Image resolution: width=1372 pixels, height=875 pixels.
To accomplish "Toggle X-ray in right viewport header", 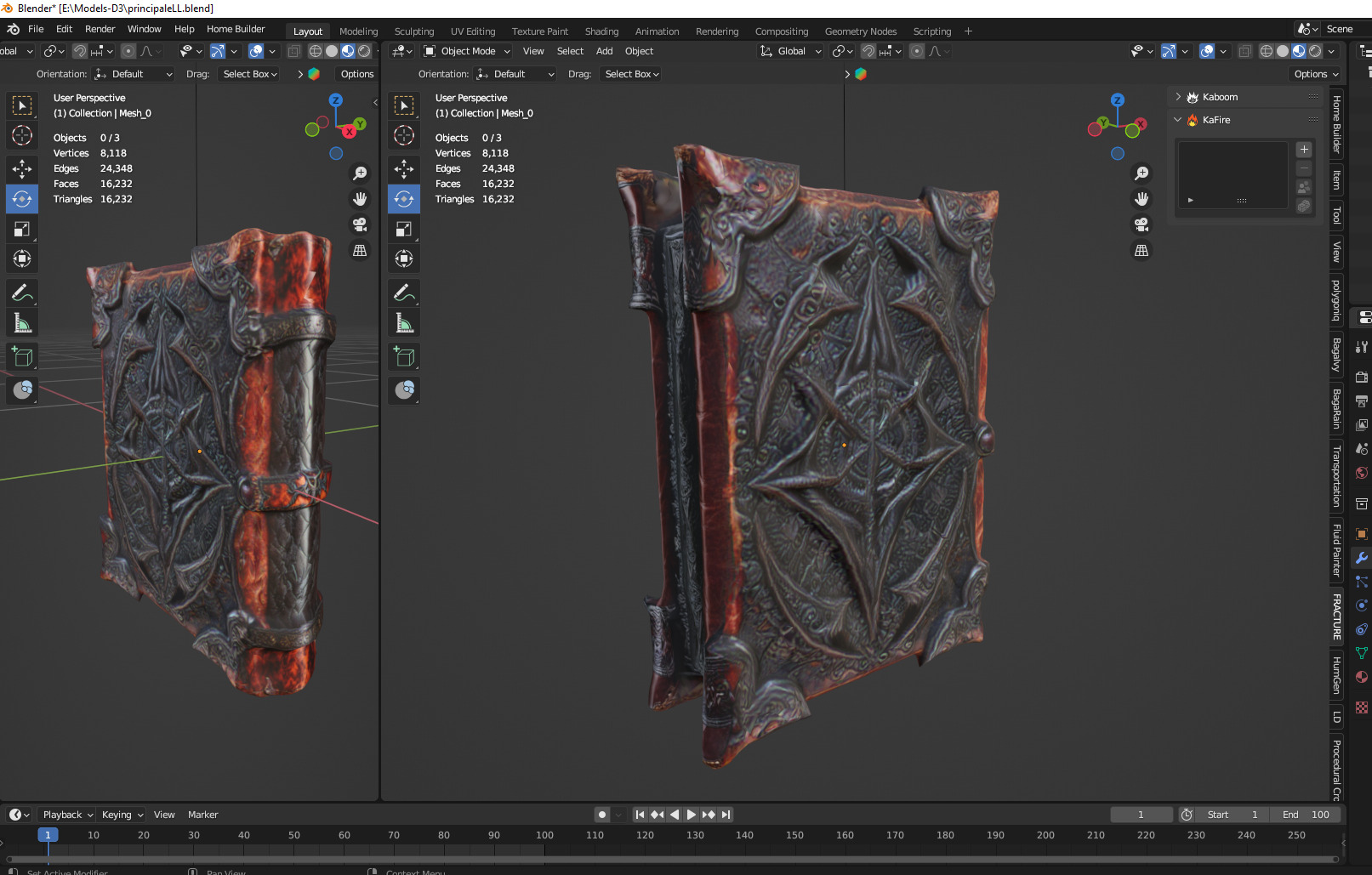I will point(1244,51).
